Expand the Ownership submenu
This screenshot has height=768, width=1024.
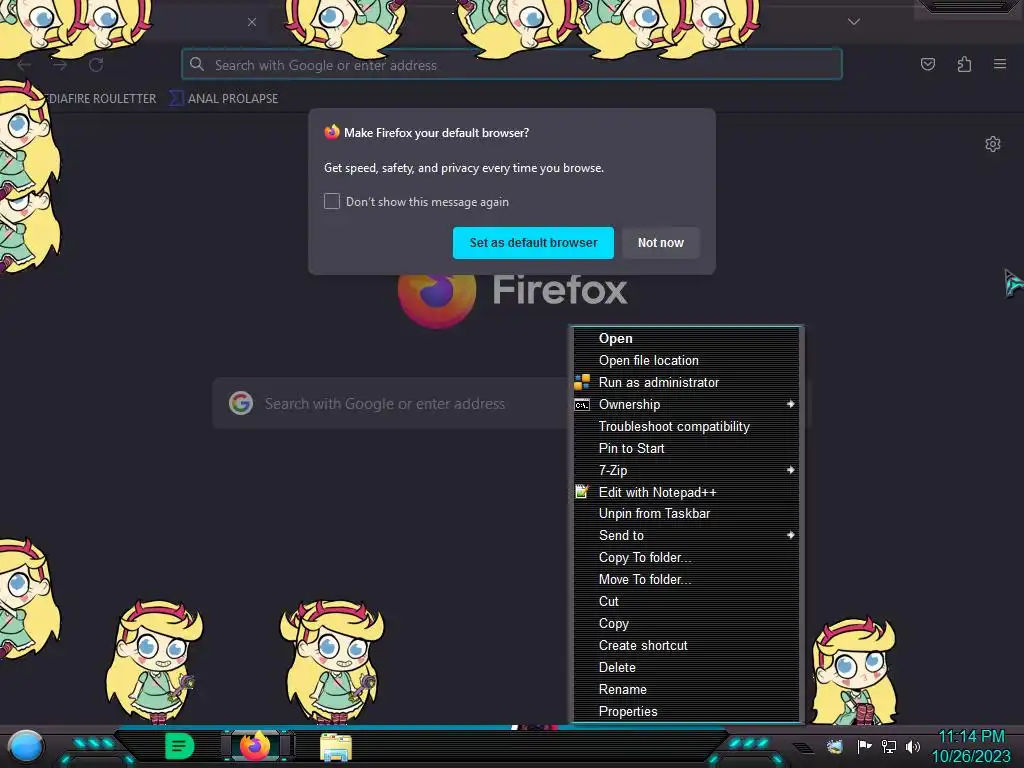pyautogui.click(x=686, y=404)
